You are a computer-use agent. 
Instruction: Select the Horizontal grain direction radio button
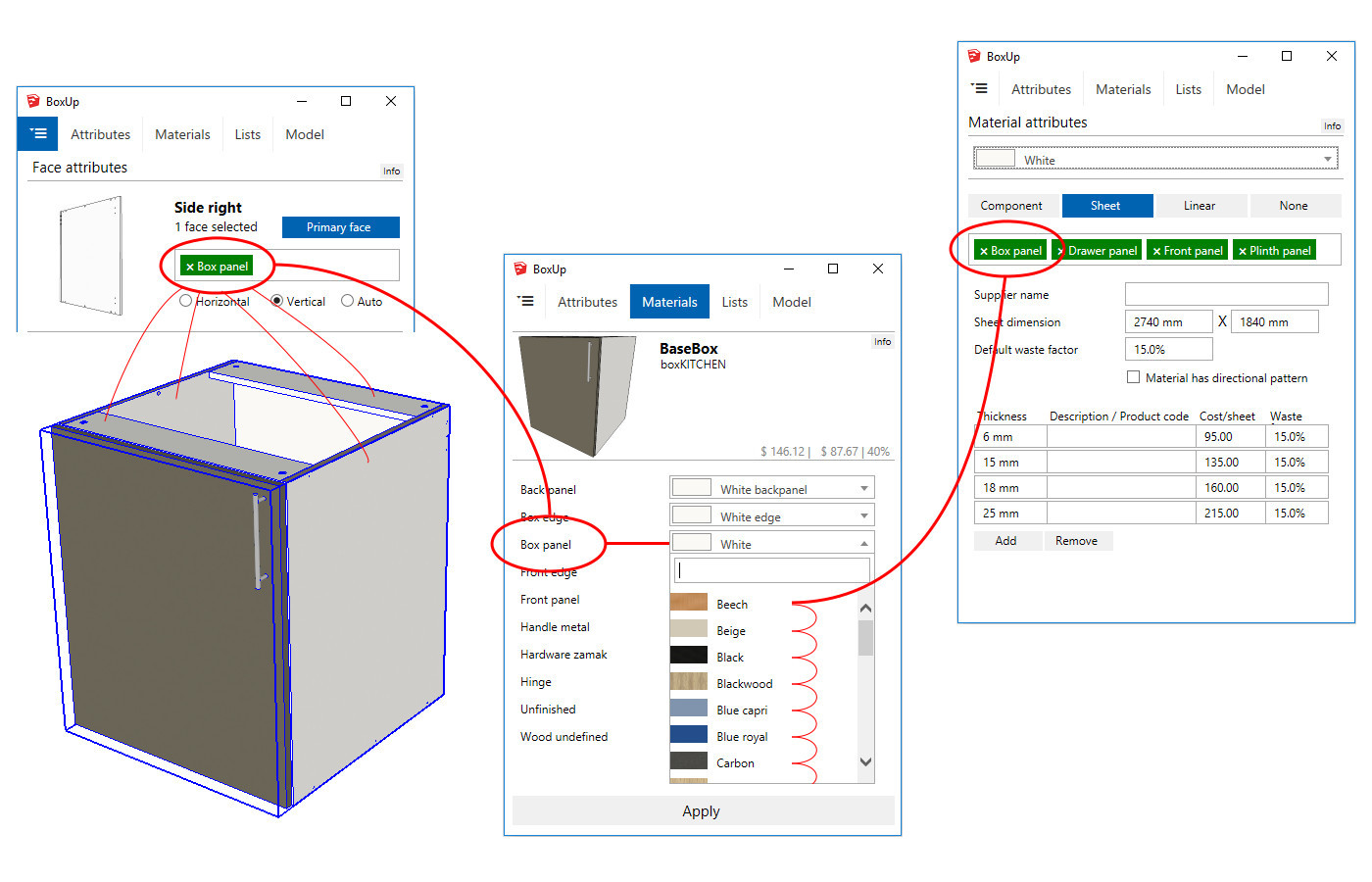[x=186, y=301]
